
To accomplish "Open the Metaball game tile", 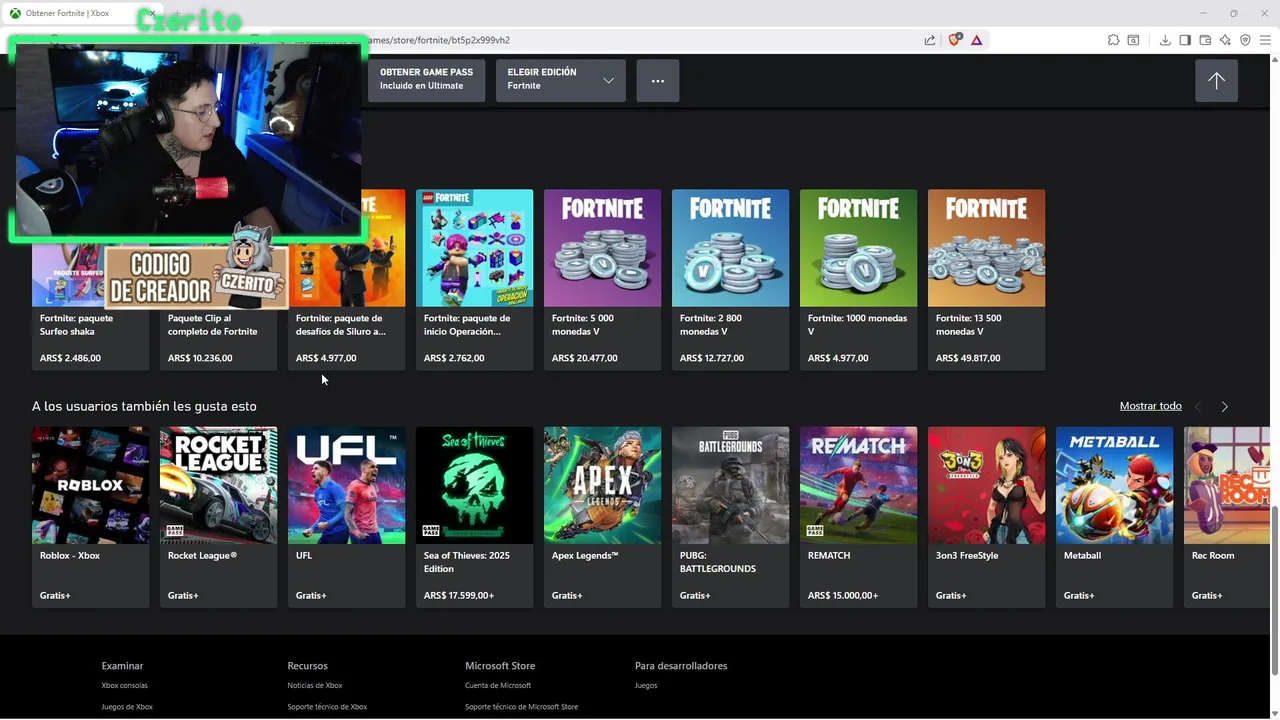I will (x=1114, y=517).
